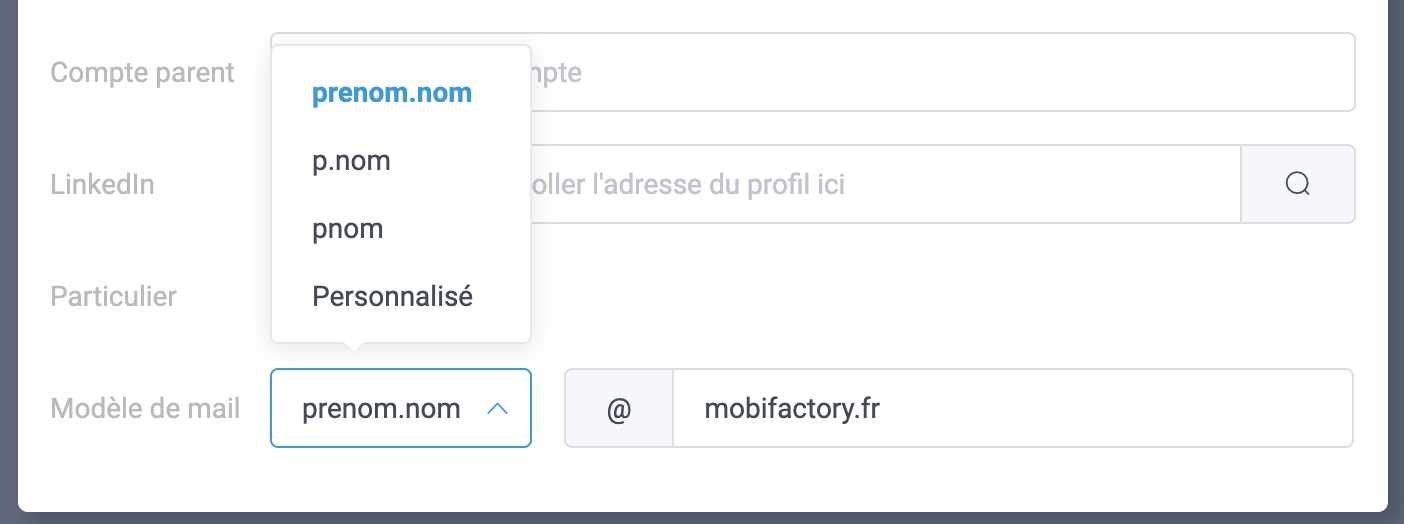Click the prenom.nom text in the combo box

pos(381,409)
